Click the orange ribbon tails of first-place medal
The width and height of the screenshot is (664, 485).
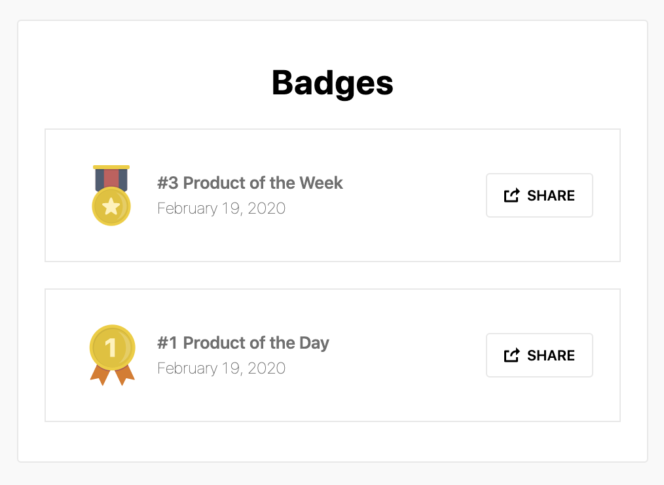[112, 375]
